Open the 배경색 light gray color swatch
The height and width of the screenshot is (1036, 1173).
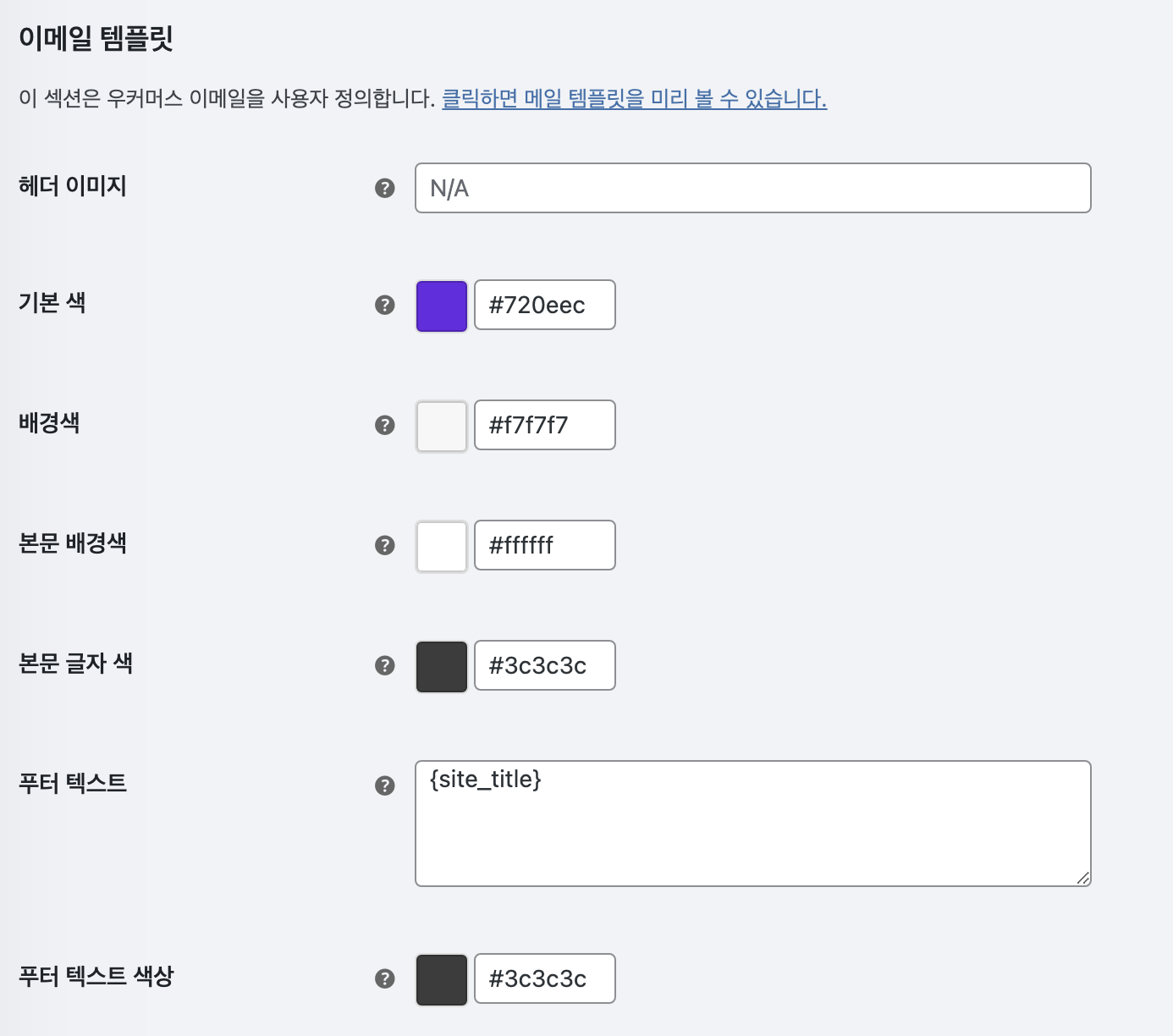[x=442, y=426]
